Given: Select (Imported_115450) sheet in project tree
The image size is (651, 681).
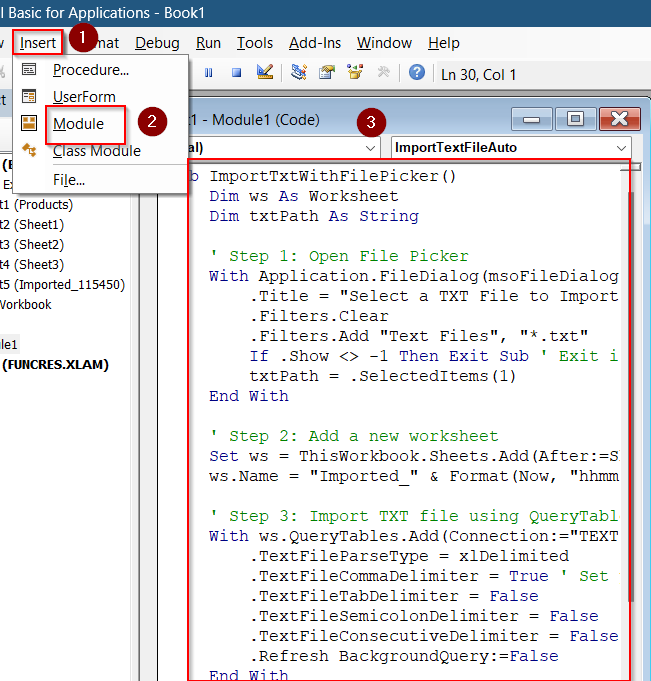Looking at the screenshot, I should [63, 284].
